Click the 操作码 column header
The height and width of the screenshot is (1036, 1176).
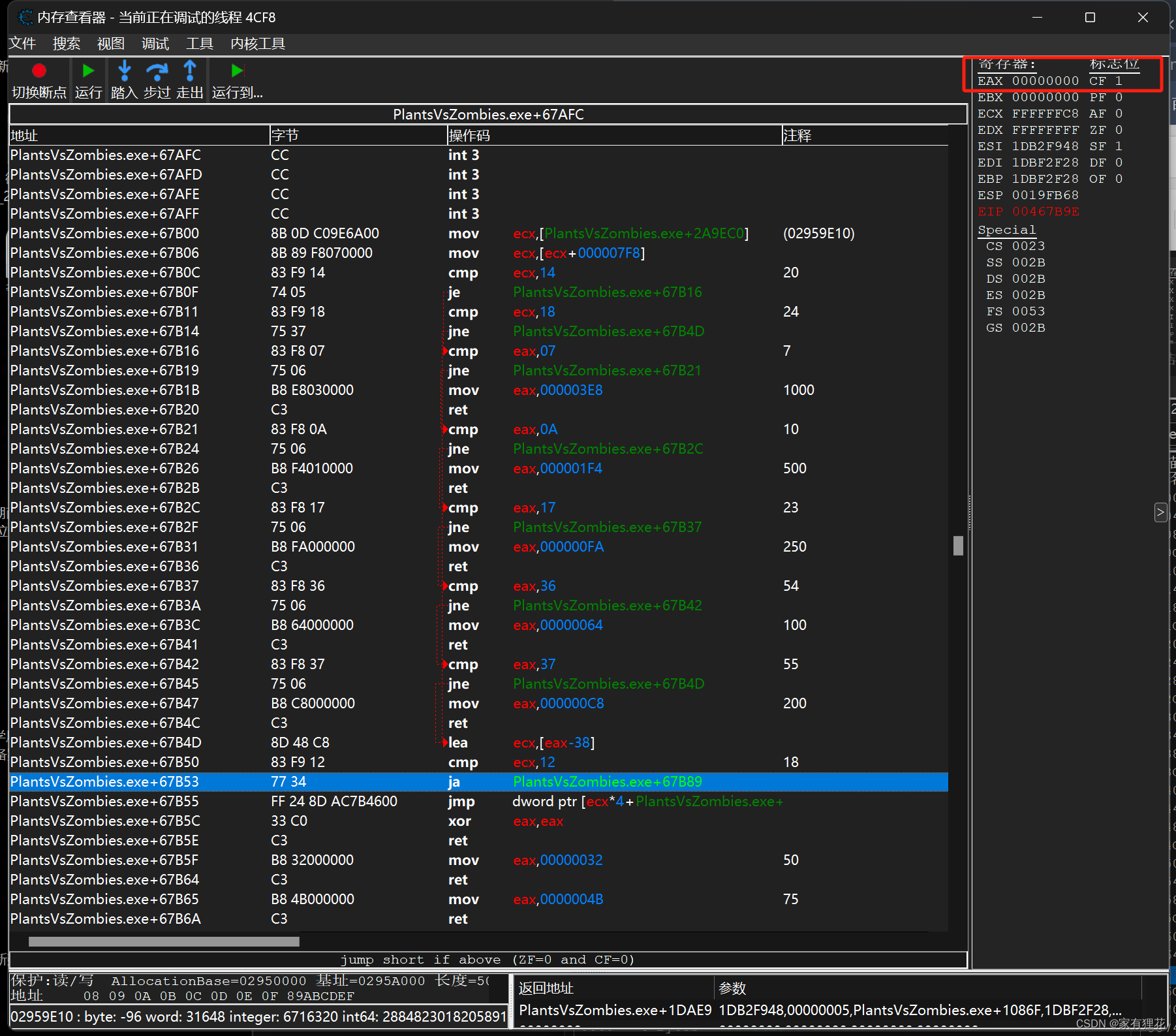tap(614, 135)
